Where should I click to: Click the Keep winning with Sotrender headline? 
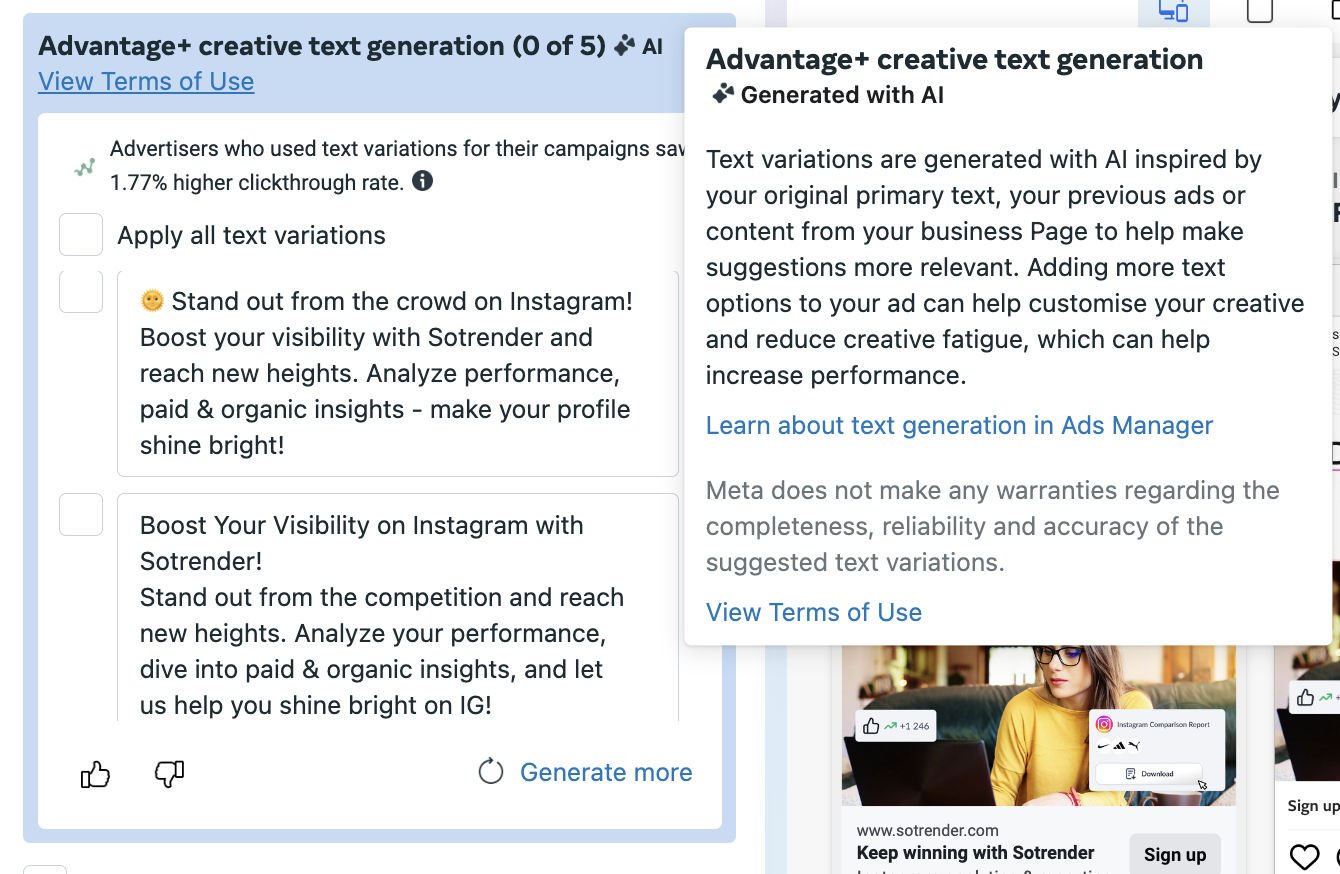coord(975,853)
